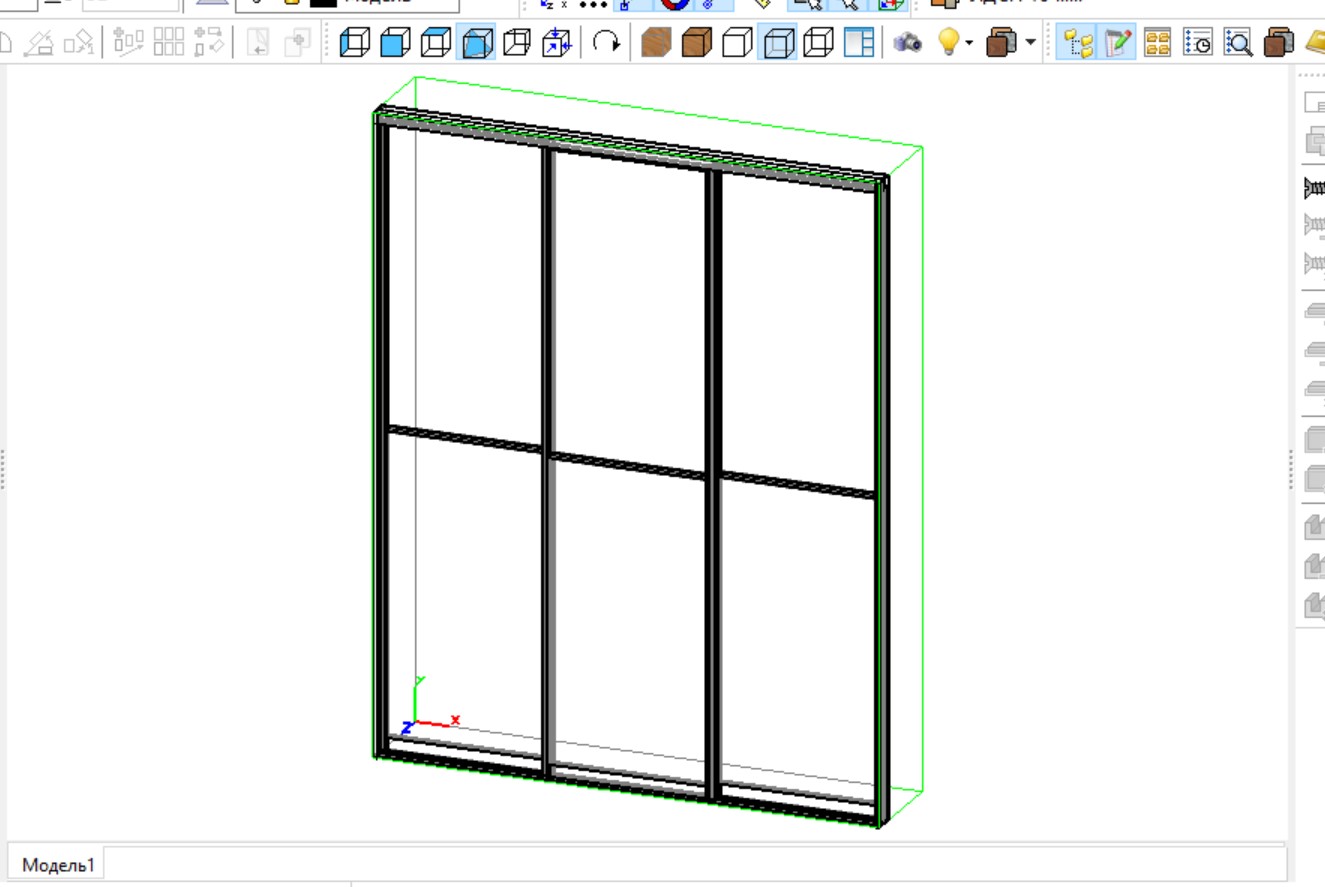
Task: Expand the brown material boxes dropdown arrow
Action: (x=1031, y=43)
